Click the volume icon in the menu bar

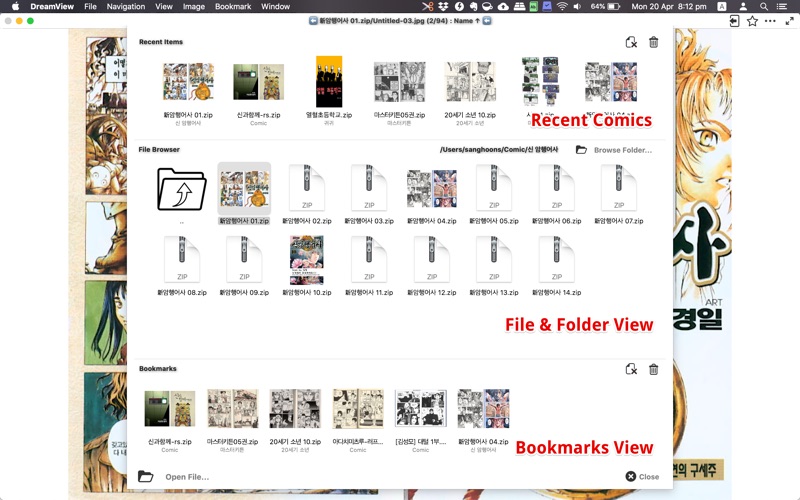(x=577, y=7)
